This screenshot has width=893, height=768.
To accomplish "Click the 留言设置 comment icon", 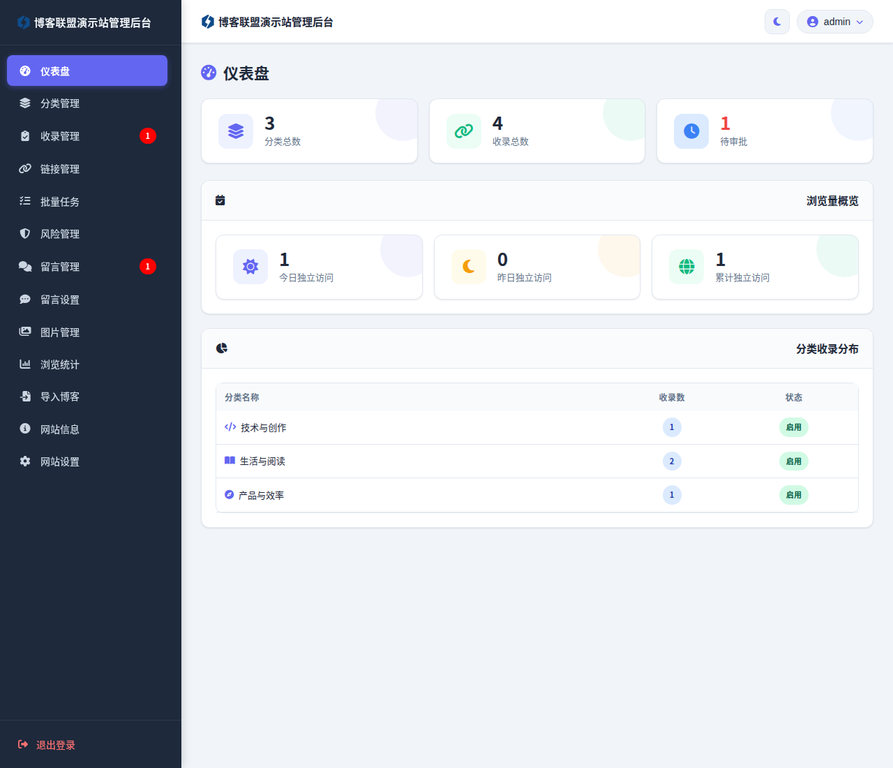I will point(25,299).
